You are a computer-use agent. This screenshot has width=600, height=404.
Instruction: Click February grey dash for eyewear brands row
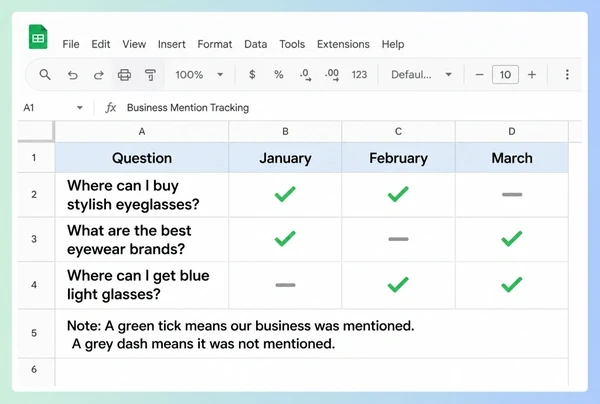click(398, 239)
